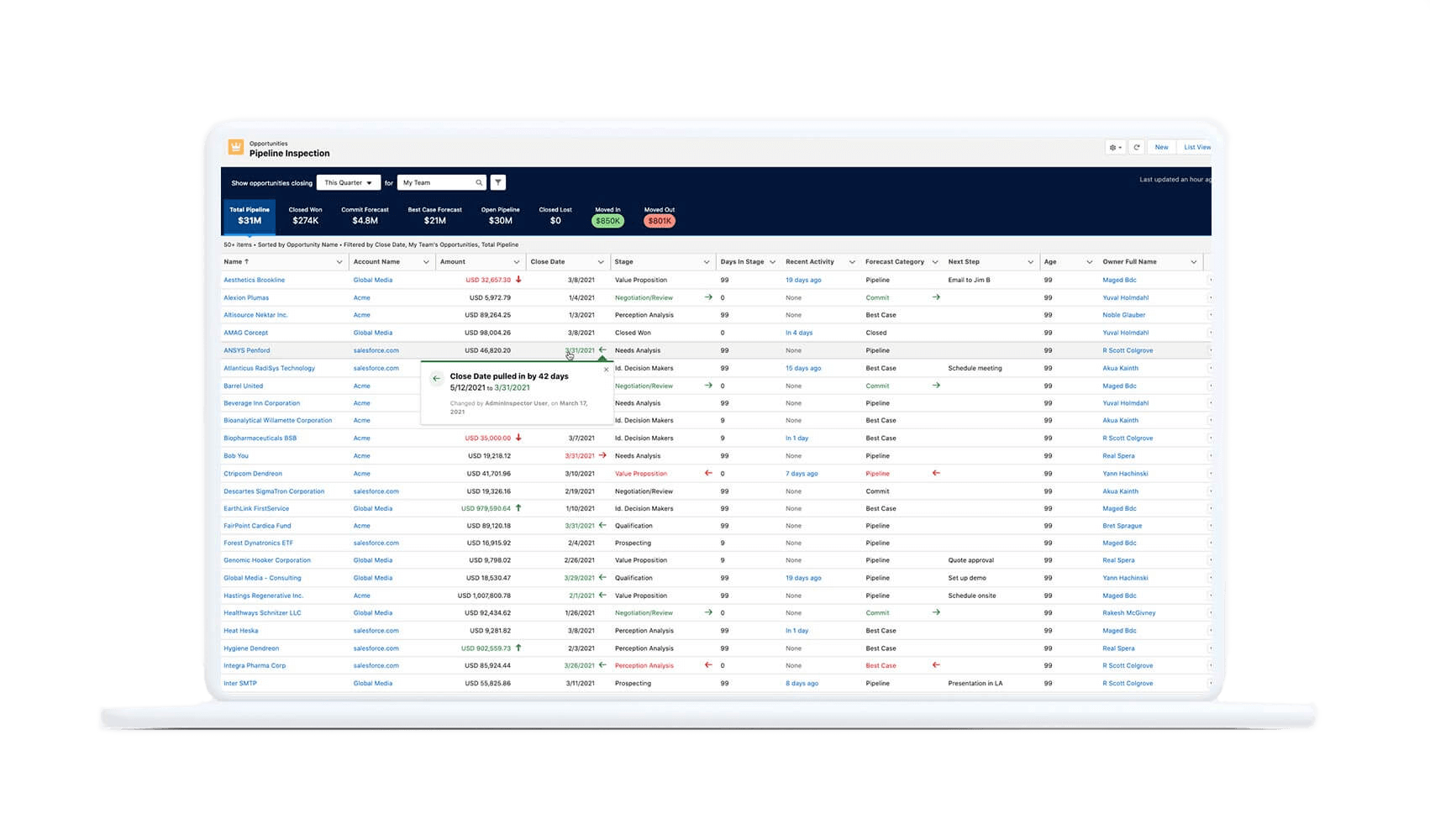Open row actions for Aesthetics Brookline
Image resolution: width=1430 pixels, height=840 pixels.
pyautogui.click(x=1210, y=280)
